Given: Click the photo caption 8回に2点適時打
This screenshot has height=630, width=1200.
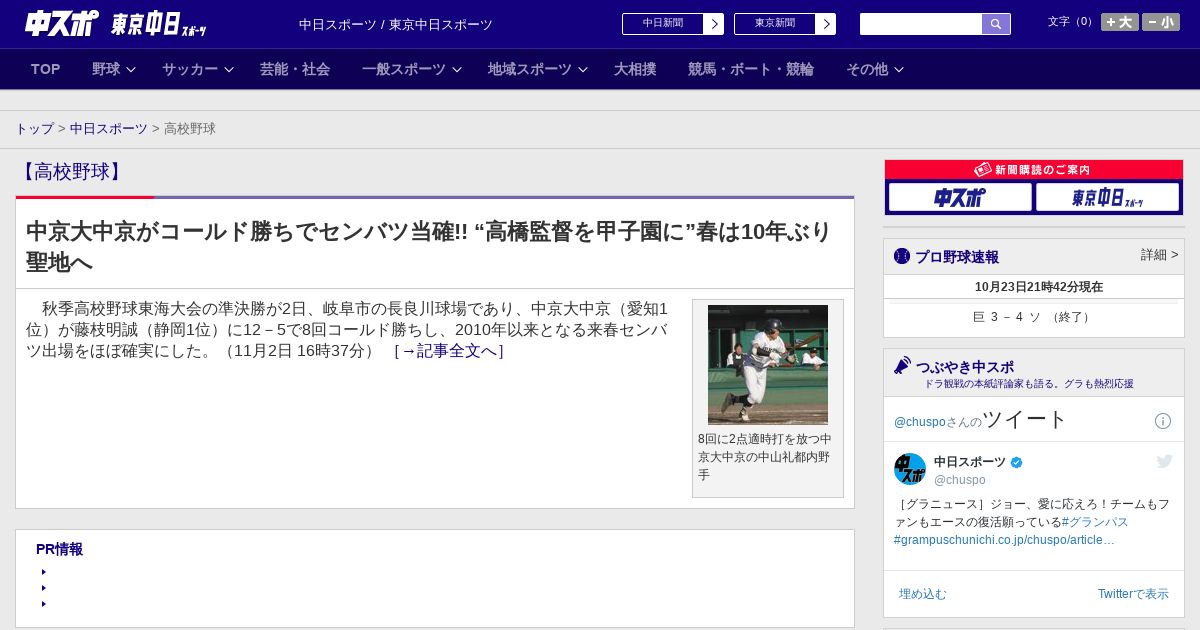Looking at the screenshot, I should click(x=765, y=457).
